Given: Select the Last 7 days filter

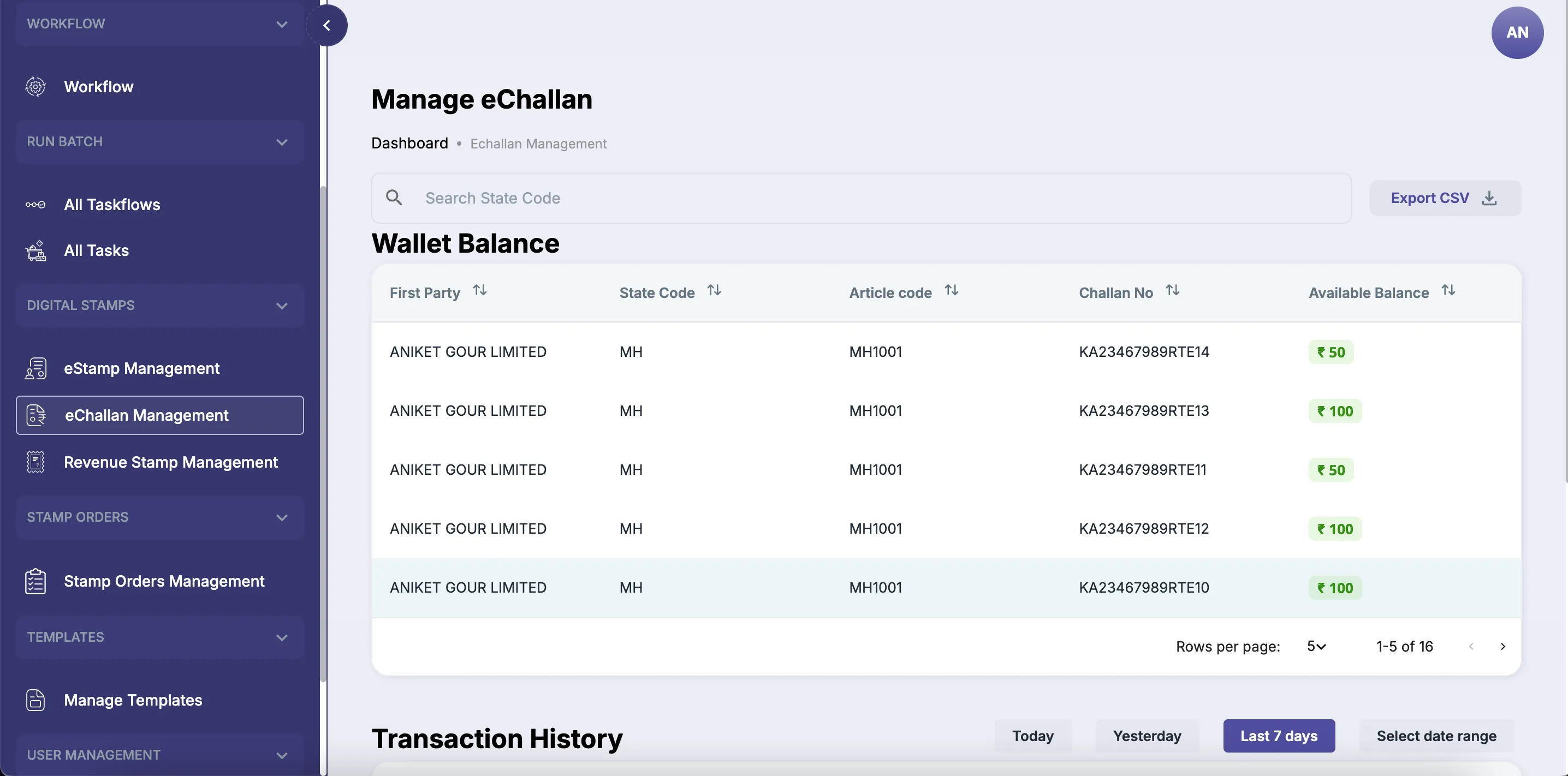Looking at the screenshot, I should [1279, 736].
